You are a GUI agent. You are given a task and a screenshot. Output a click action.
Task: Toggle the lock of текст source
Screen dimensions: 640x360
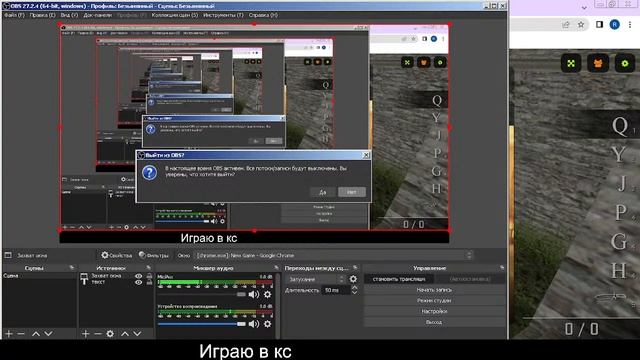(x=149, y=282)
